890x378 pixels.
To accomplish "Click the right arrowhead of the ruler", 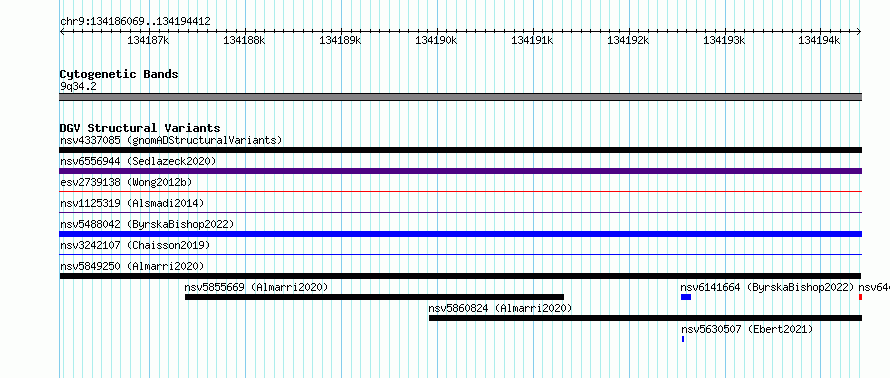I will (x=859, y=31).
